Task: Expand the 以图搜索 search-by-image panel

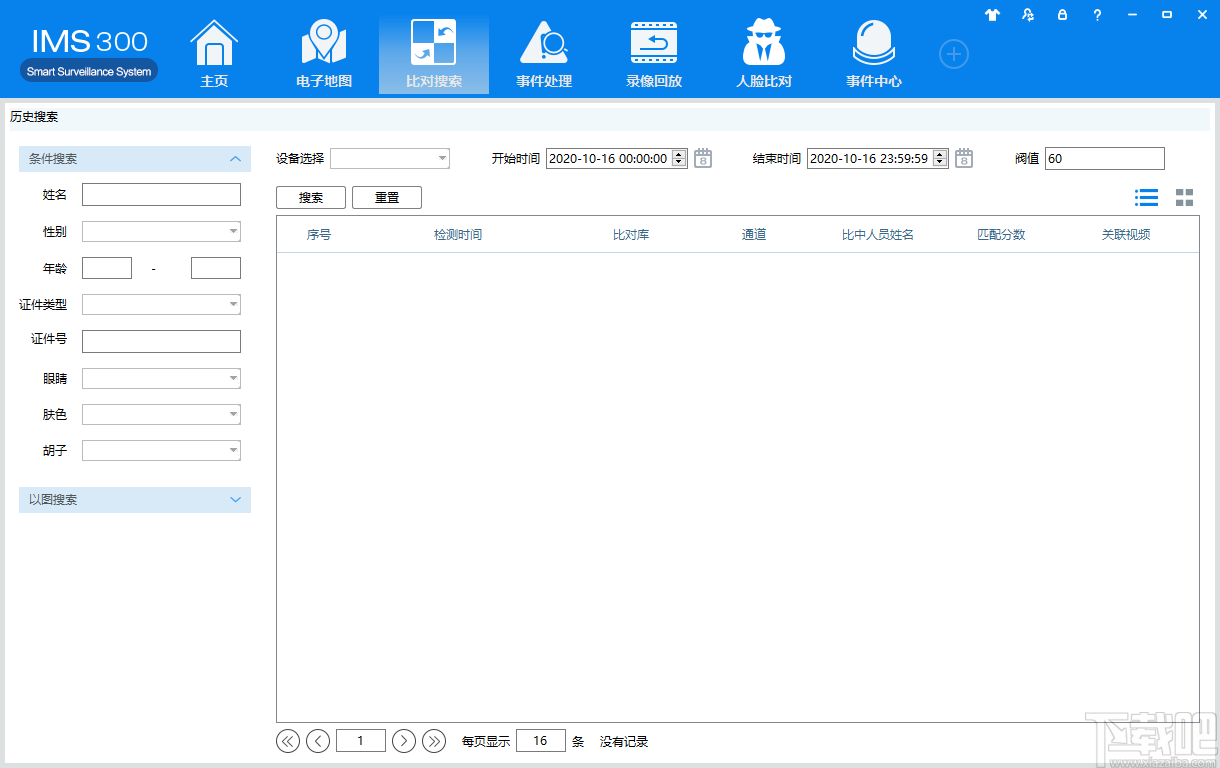Action: 235,500
